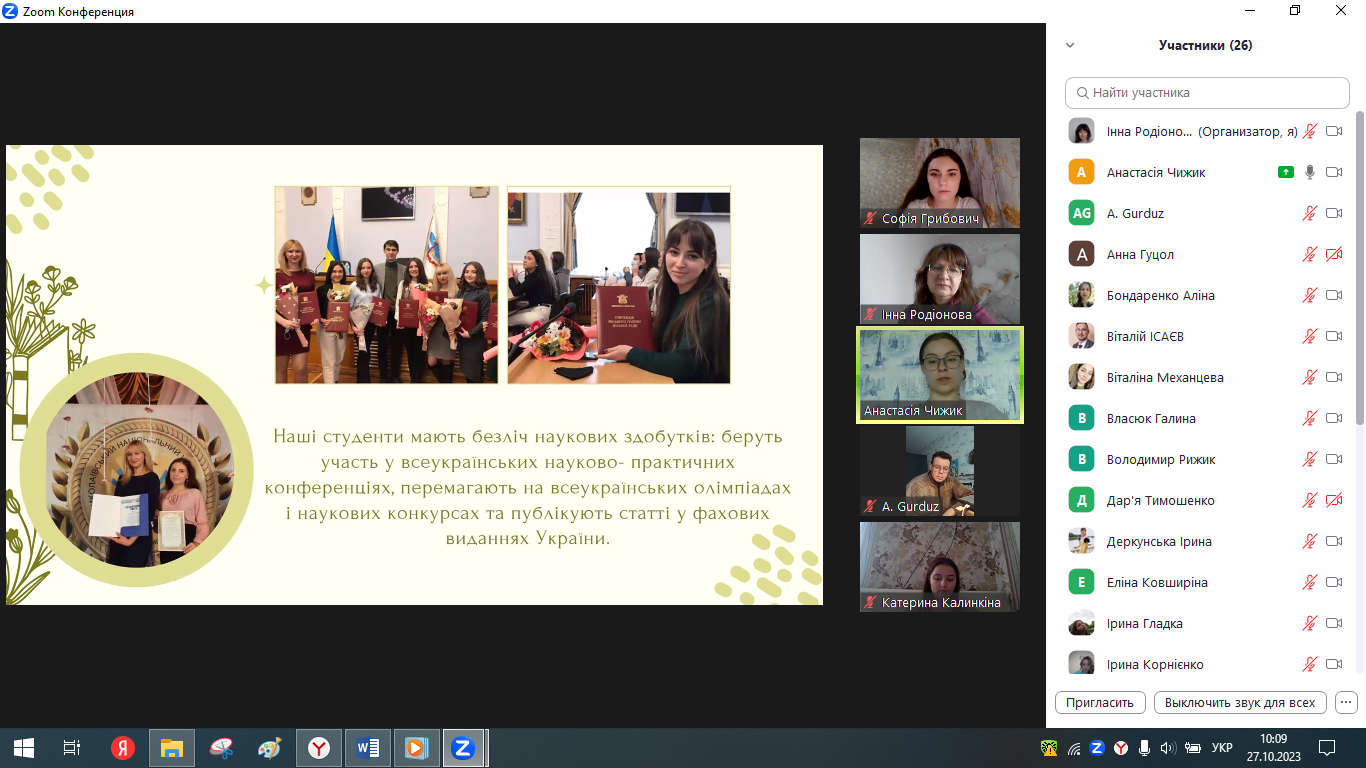Toggle the muted mic for Дар'я Тимошенко
This screenshot has height=768, width=1366.
pos(1310,500)
